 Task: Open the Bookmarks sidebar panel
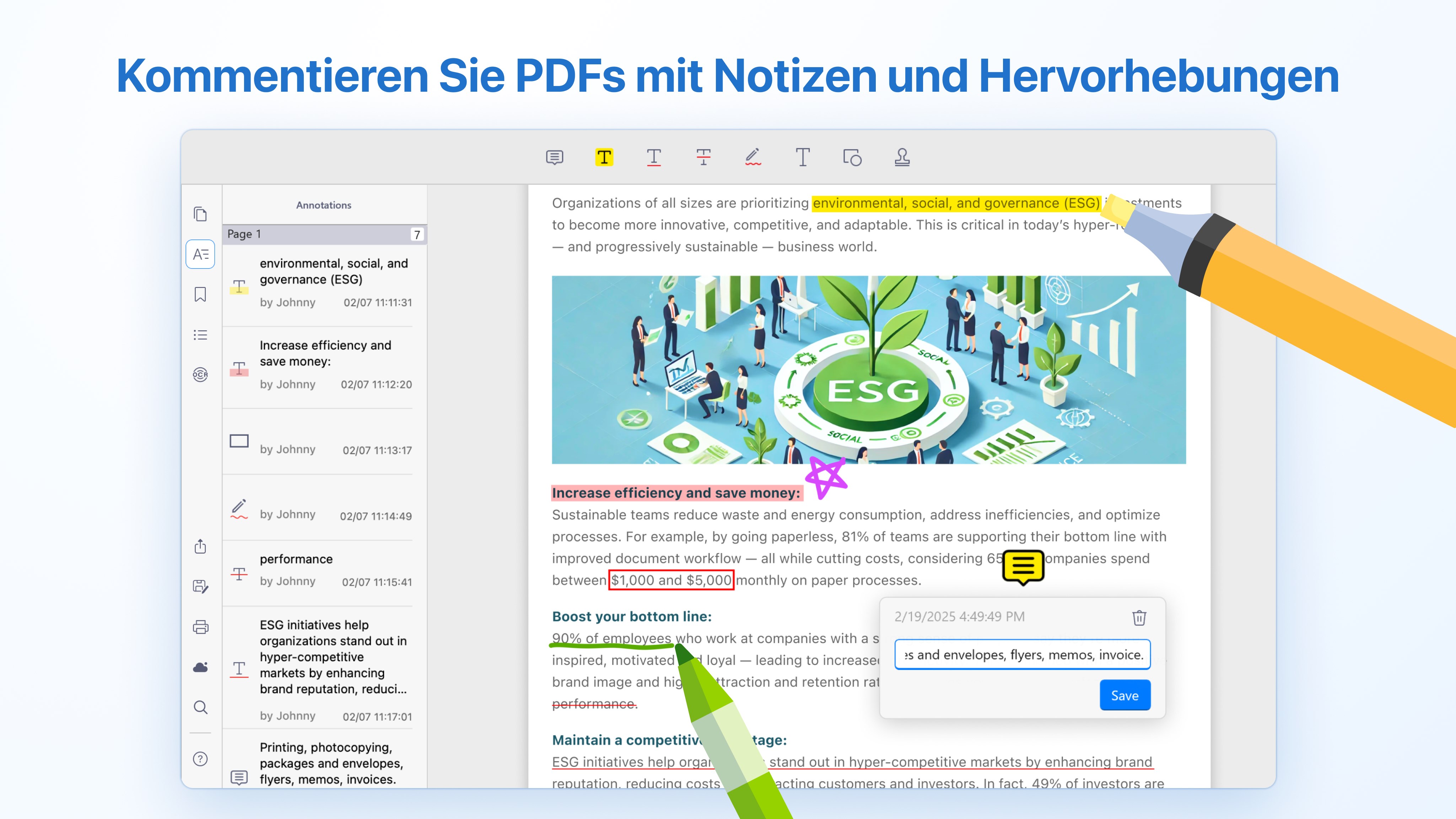(200, 294)
